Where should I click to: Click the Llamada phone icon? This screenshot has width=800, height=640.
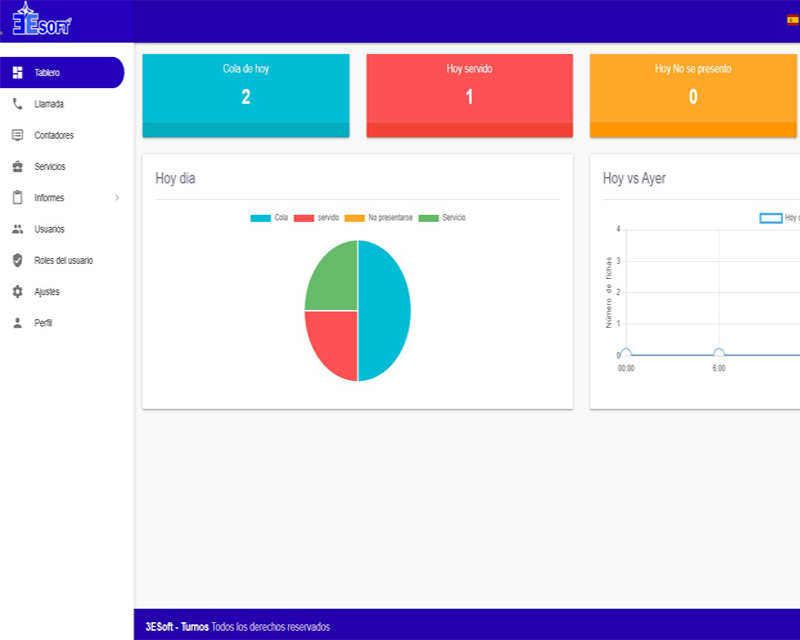pyautogui.click(x=17, y=104)
